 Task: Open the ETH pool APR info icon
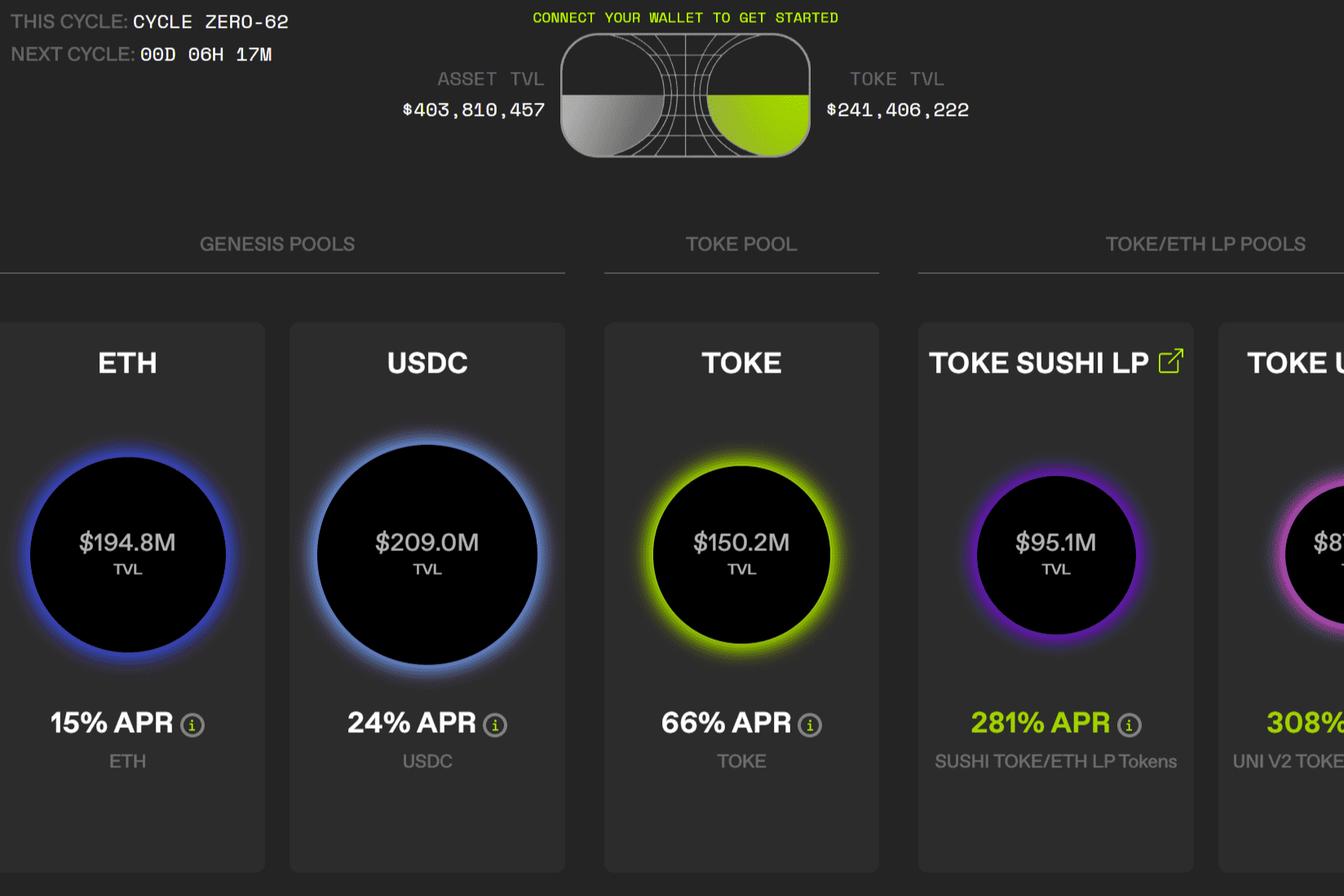193,725
